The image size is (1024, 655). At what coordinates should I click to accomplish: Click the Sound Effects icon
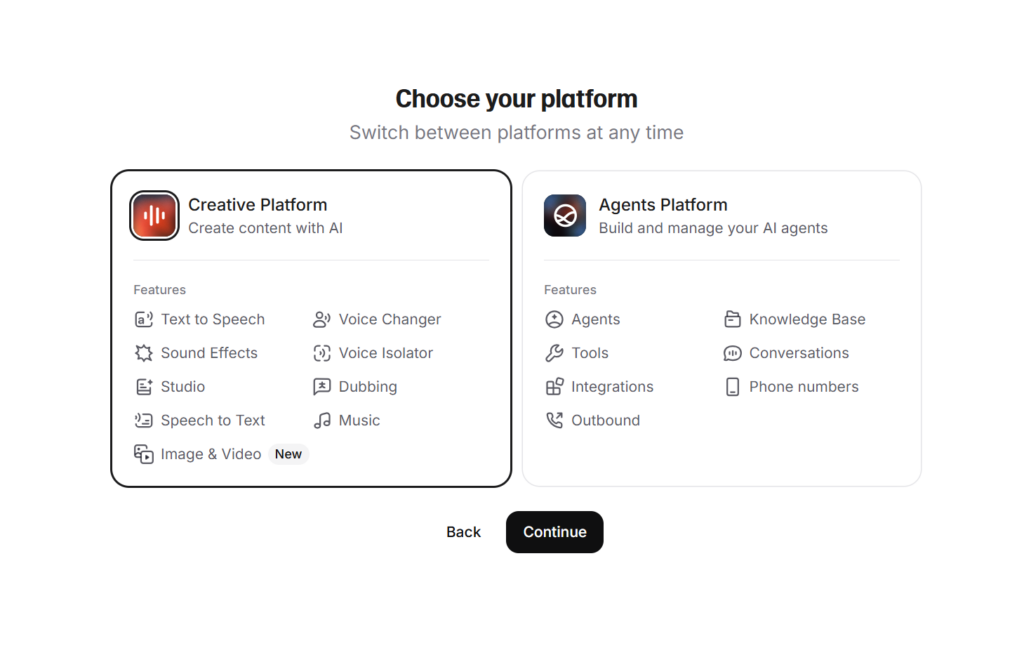[144, 353]
